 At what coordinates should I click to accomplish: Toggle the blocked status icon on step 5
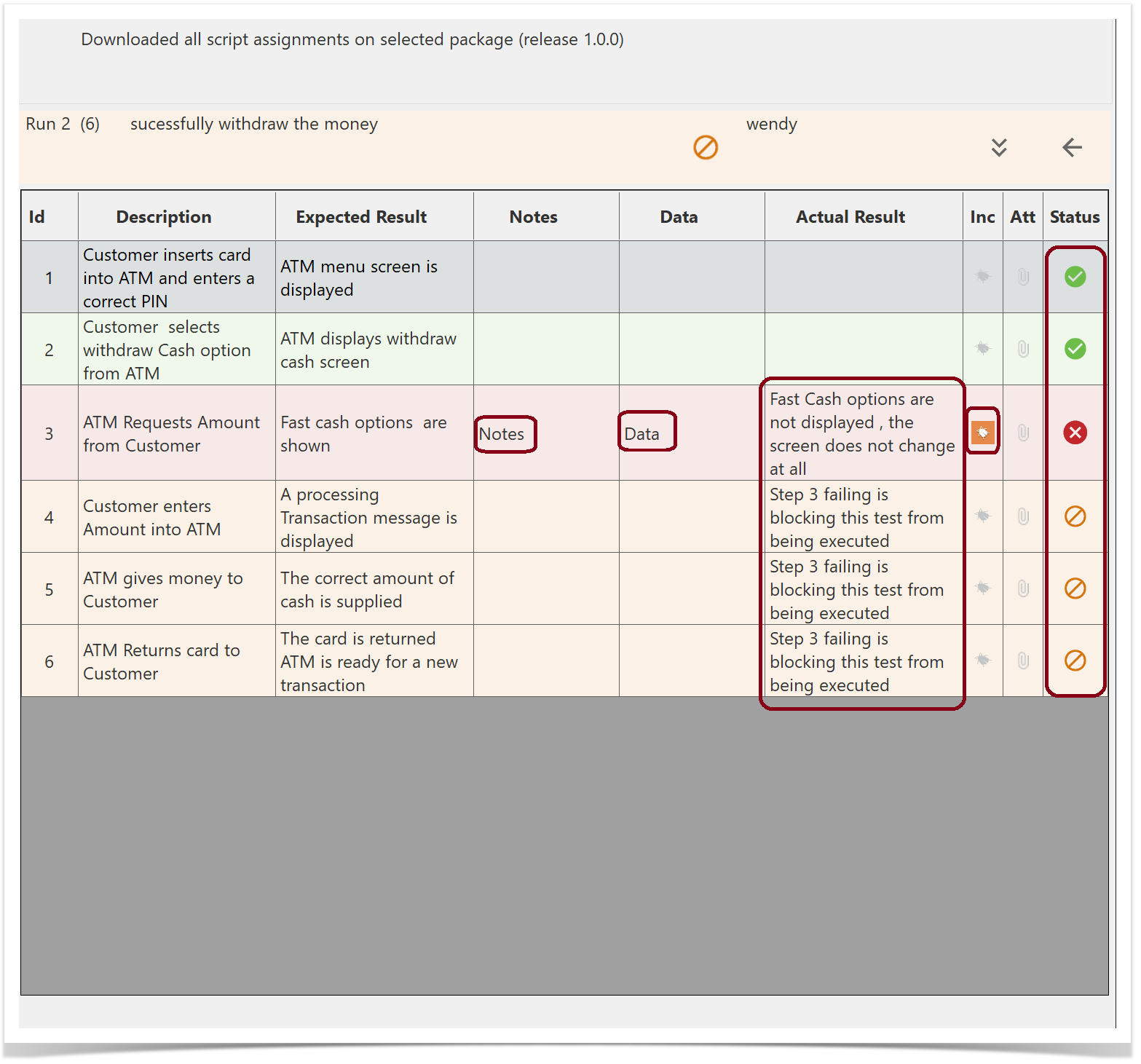[x=1075, y=588]
